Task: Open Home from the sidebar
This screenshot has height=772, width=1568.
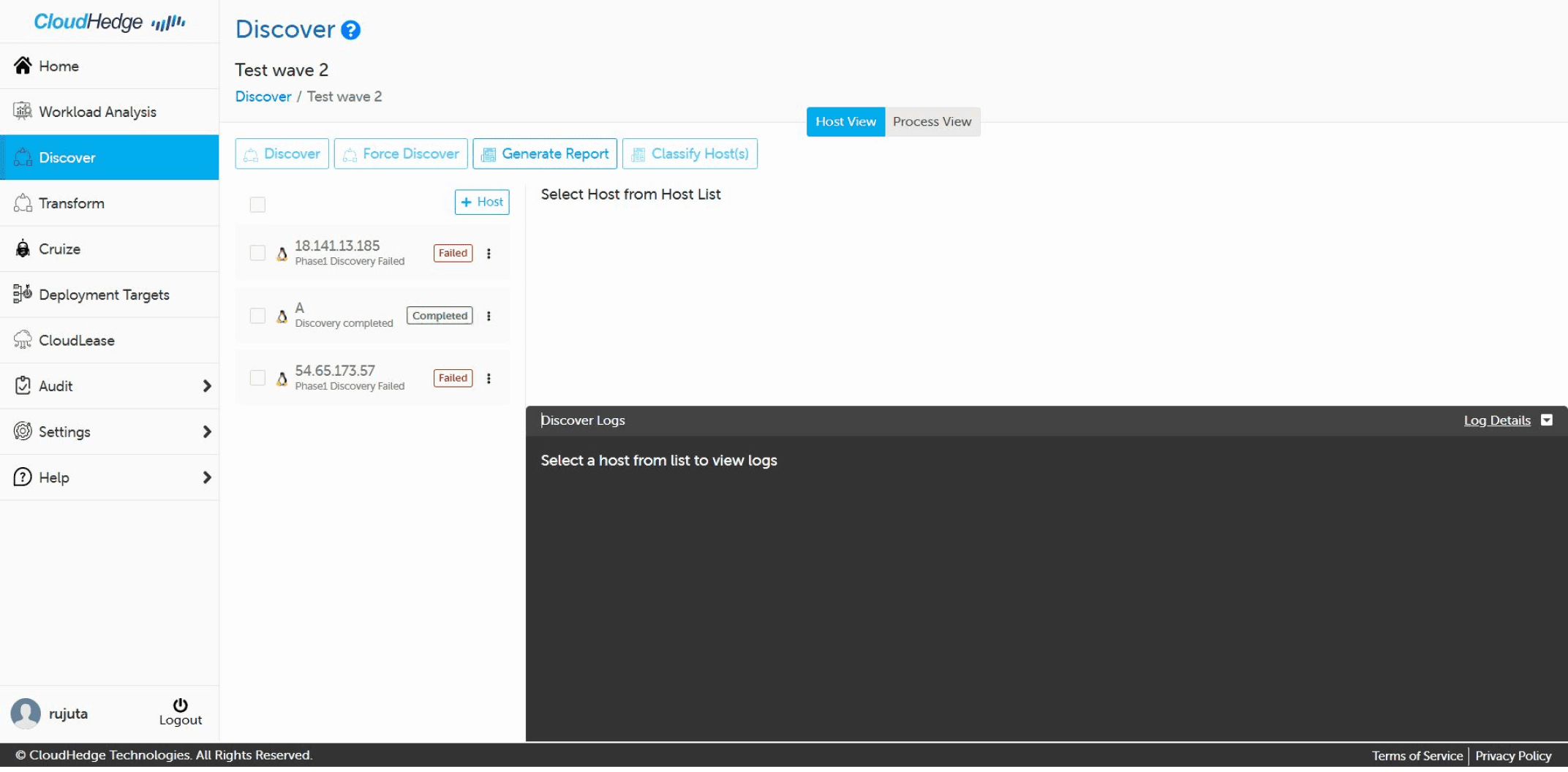Action: 110,66
